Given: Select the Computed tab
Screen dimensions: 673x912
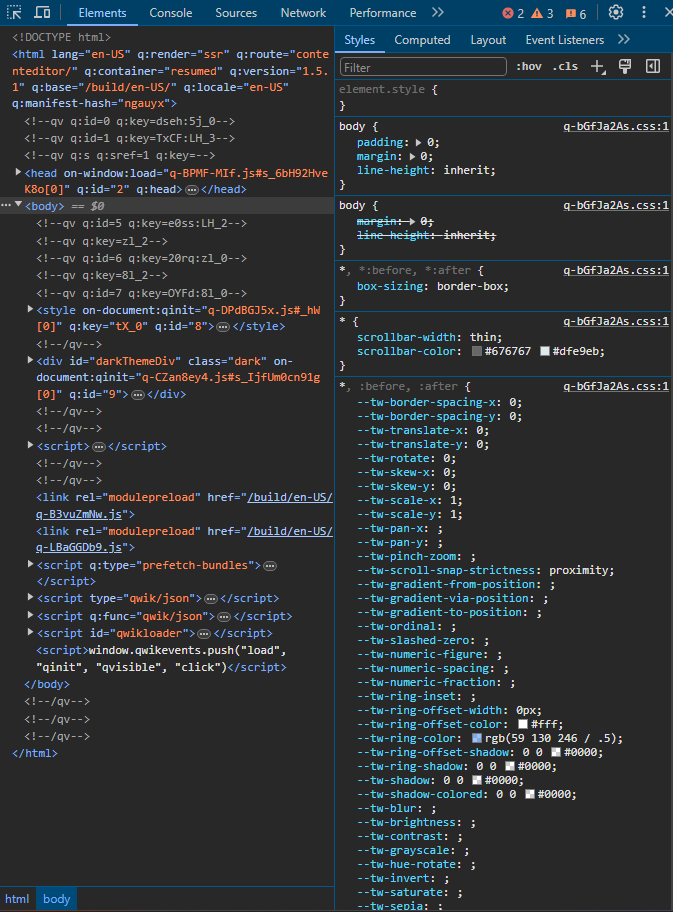Looking at the screenshot, I should [x=422, y=40].
